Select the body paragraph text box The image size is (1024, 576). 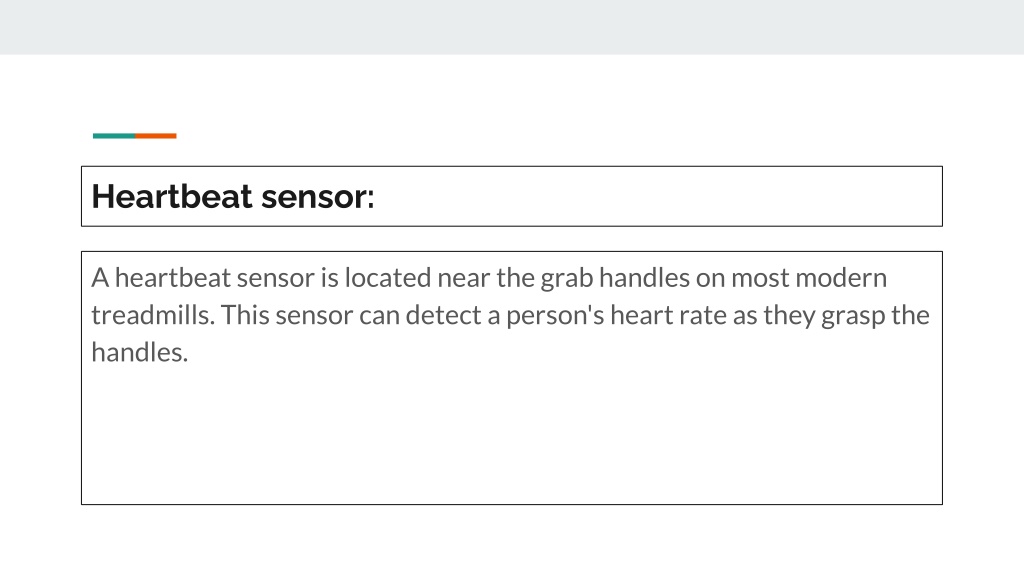511,377
